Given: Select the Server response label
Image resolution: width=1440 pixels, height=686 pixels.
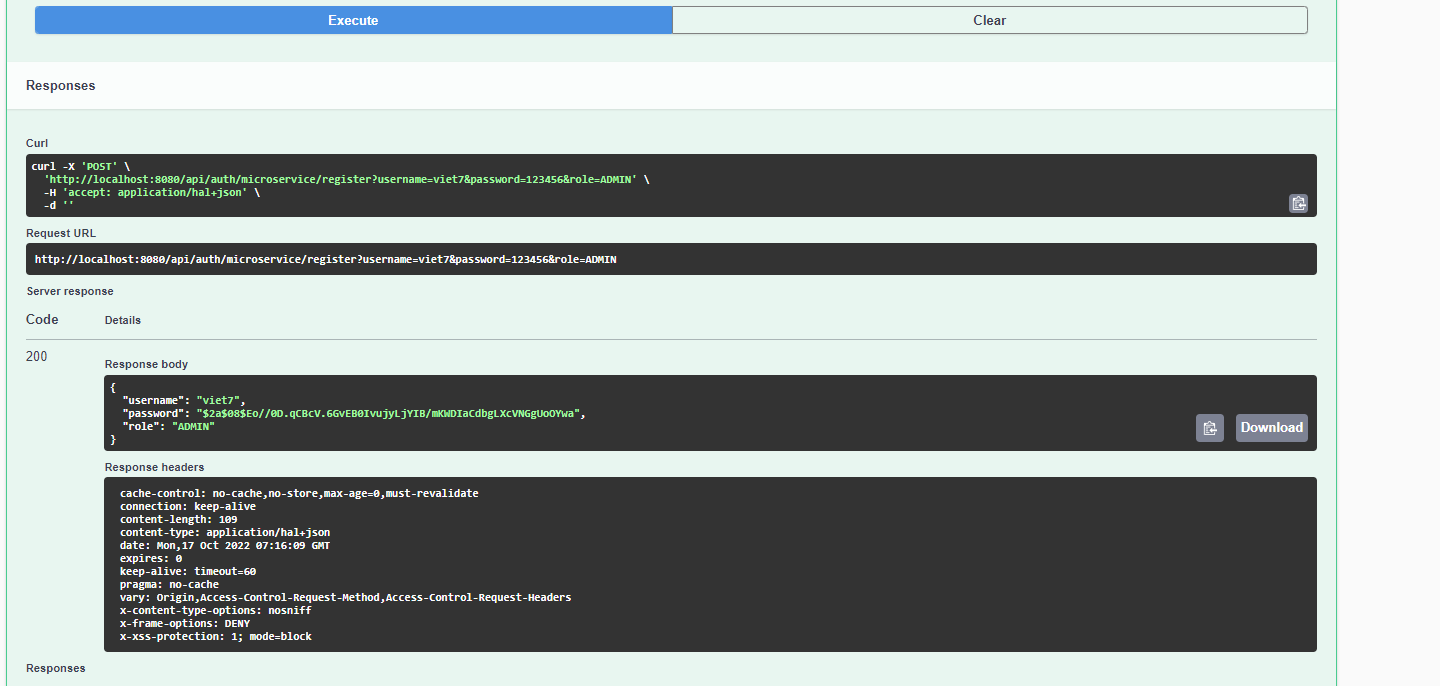Looking at the screenshot, I should coord(70,291).
